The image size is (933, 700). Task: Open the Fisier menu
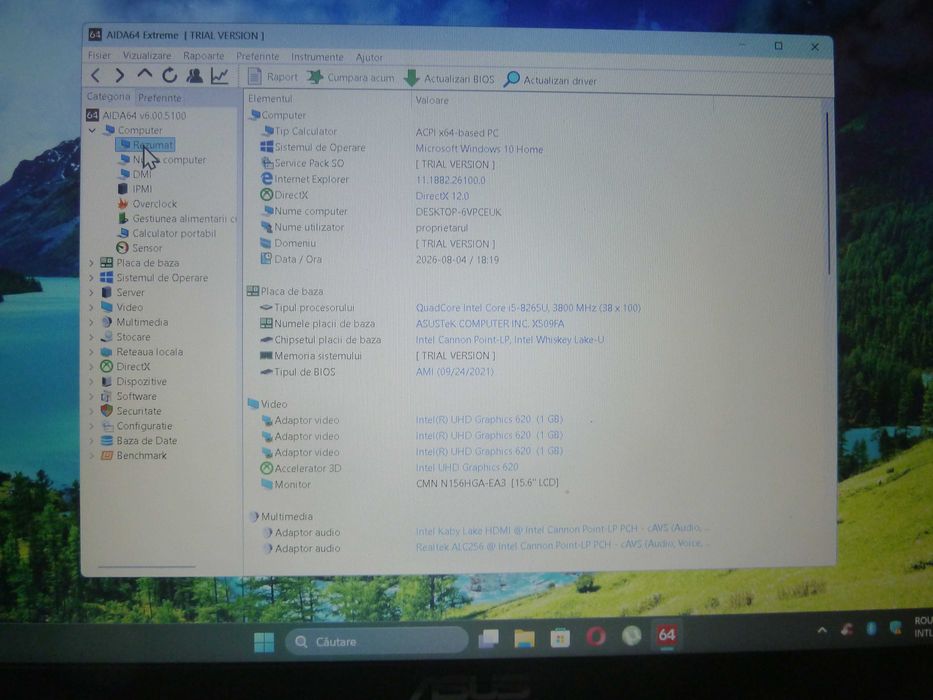pyautogui.click(x=99, y=55)
